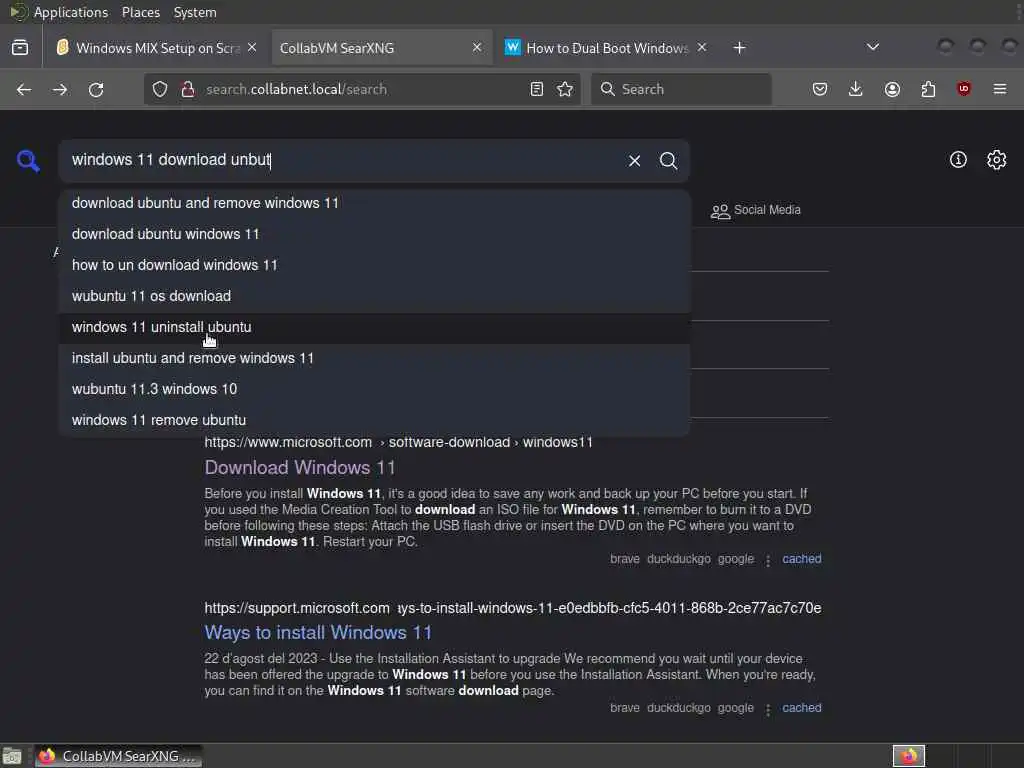
Task: Choose suggestion windows 11 uninstall ubuntu
Action: tap(374, 327)
